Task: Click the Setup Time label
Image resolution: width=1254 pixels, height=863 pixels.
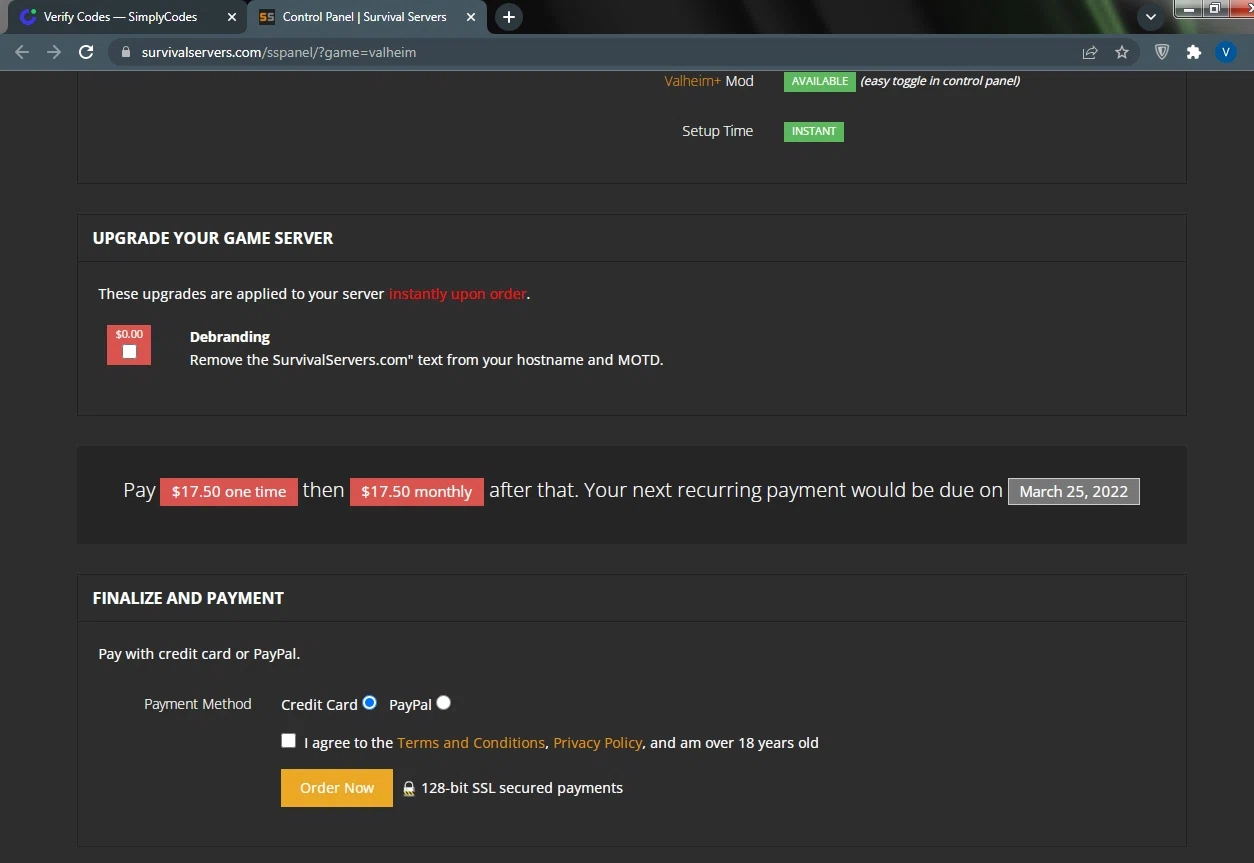Action: click(x=718, y=131)
